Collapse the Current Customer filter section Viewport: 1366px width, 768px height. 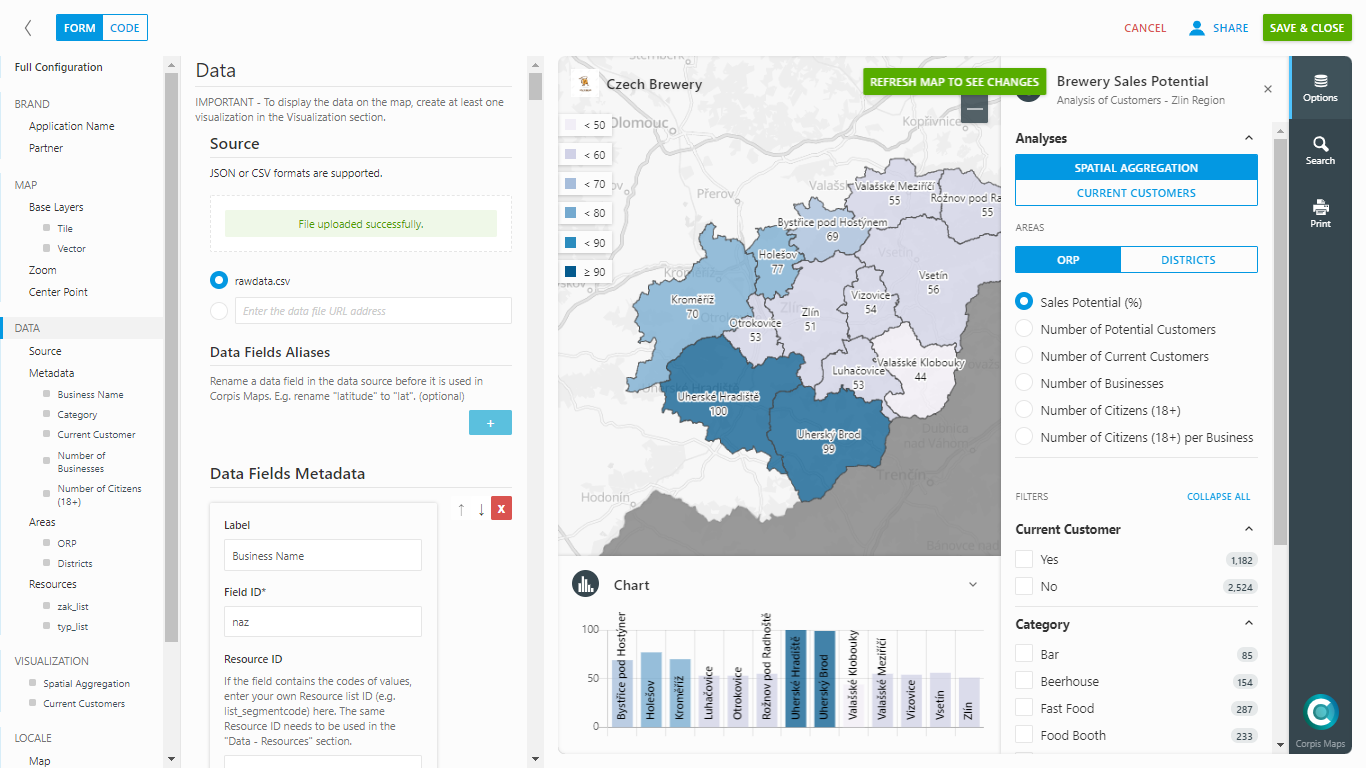tap(1248, 529)
